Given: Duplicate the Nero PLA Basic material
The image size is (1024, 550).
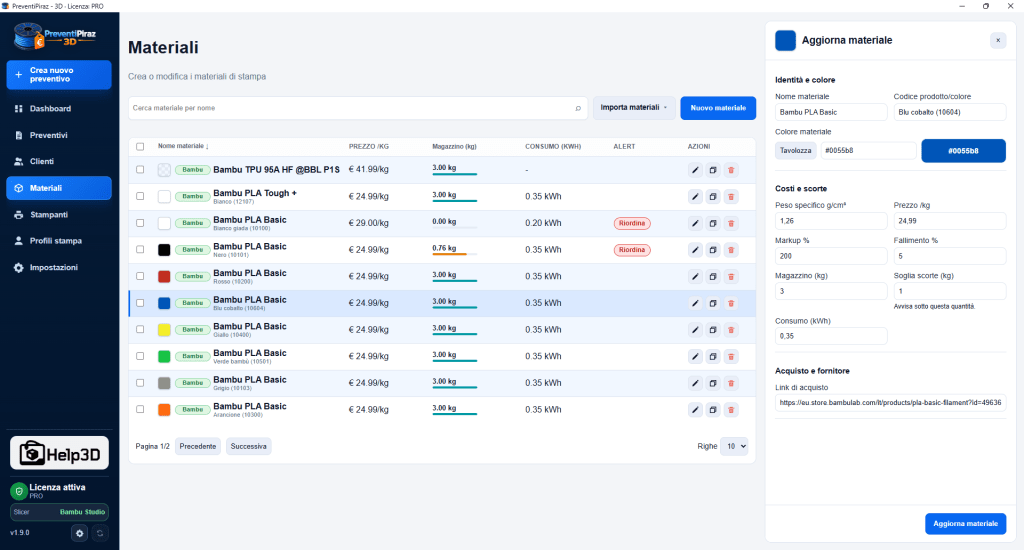Looking at the screenshot, I should tap(713, 250).
